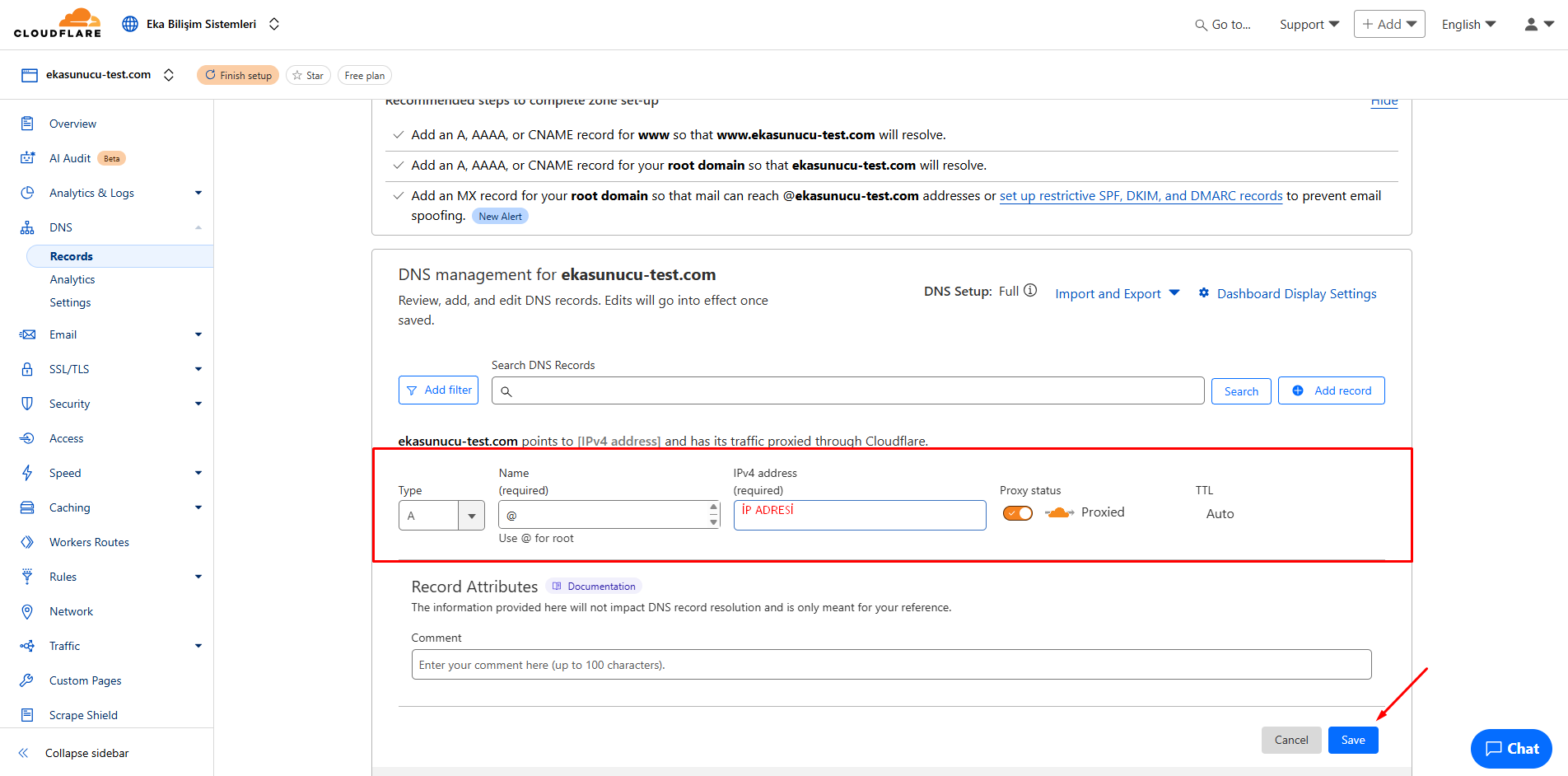
Task: Click the Custom Pages wrench icon
Action: 27,680
